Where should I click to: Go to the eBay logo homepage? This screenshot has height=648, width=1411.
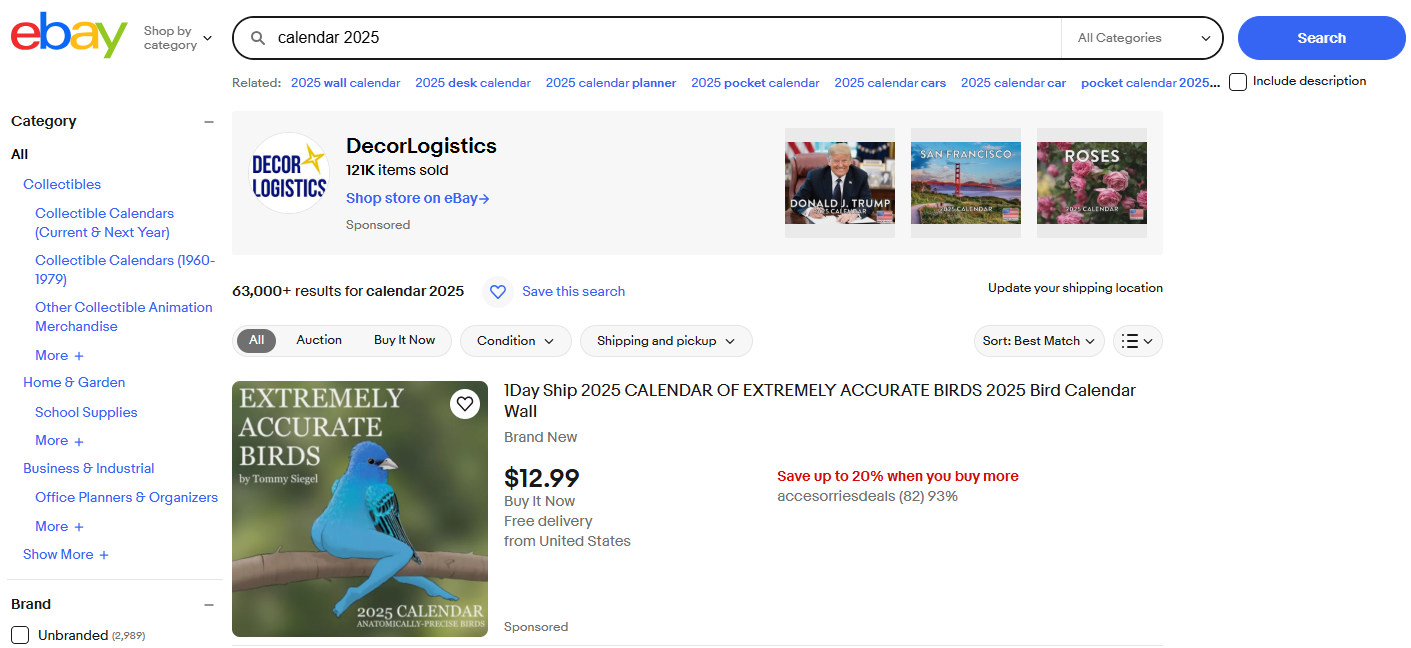(x=69, y=35)
